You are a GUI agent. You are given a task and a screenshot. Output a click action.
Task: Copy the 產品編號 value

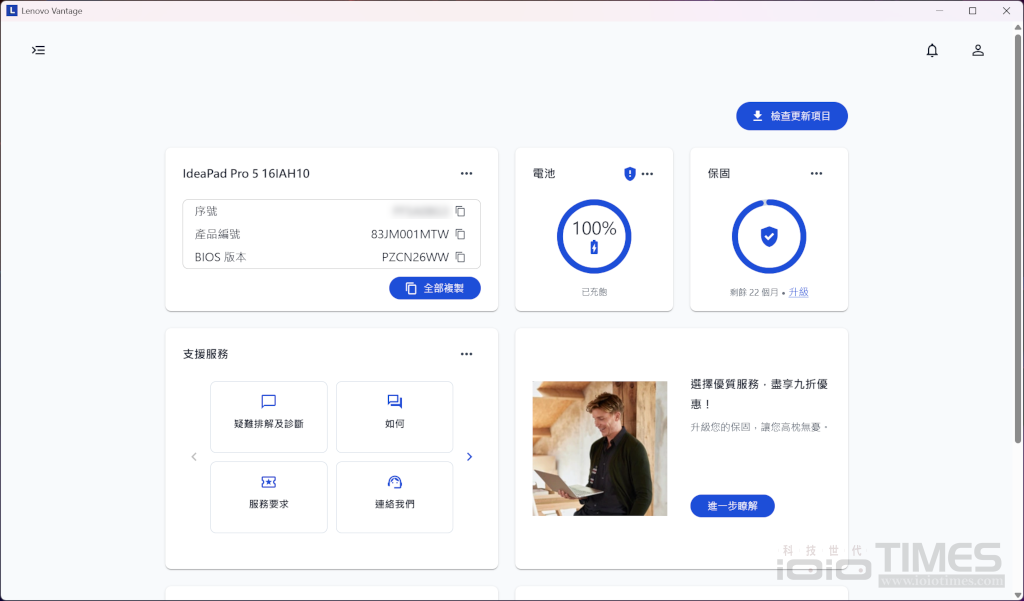[460, 234]
